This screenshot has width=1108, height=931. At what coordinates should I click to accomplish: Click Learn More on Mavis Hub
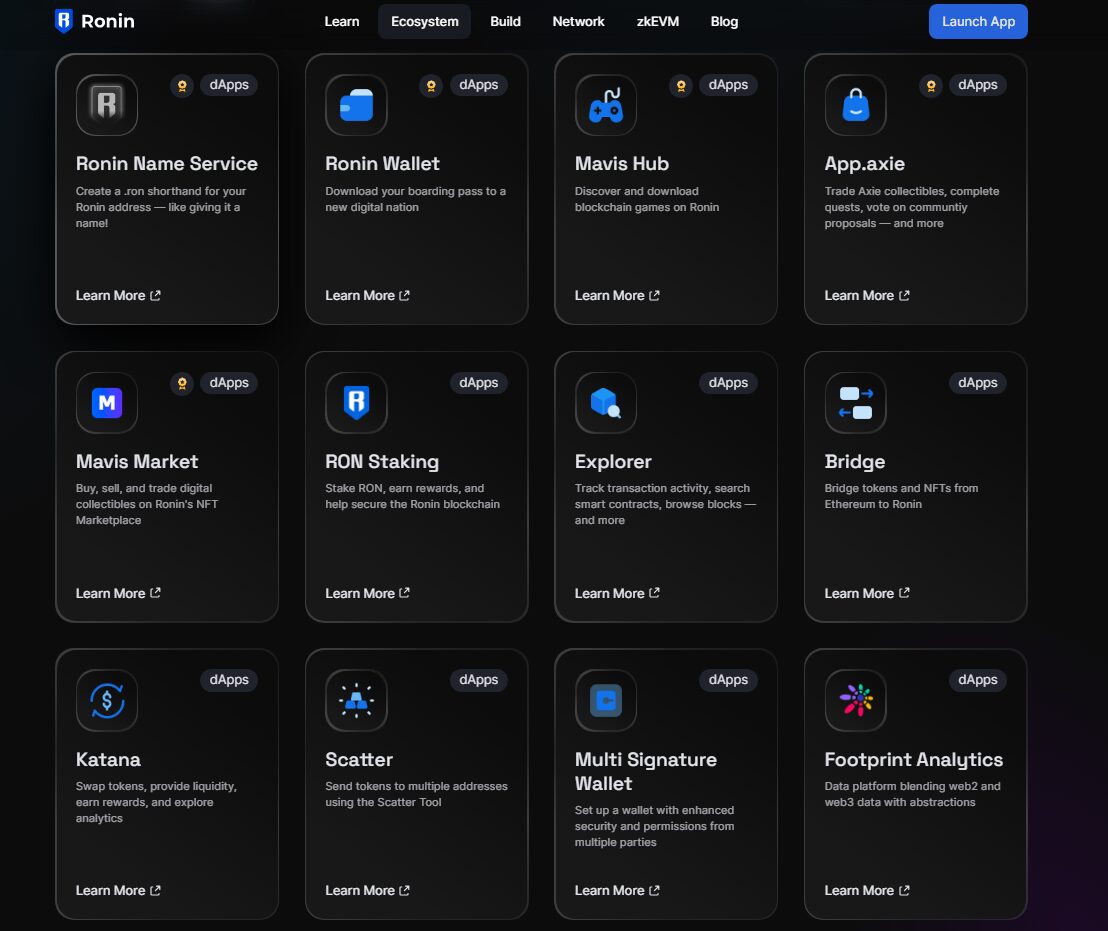pos(617,295)
